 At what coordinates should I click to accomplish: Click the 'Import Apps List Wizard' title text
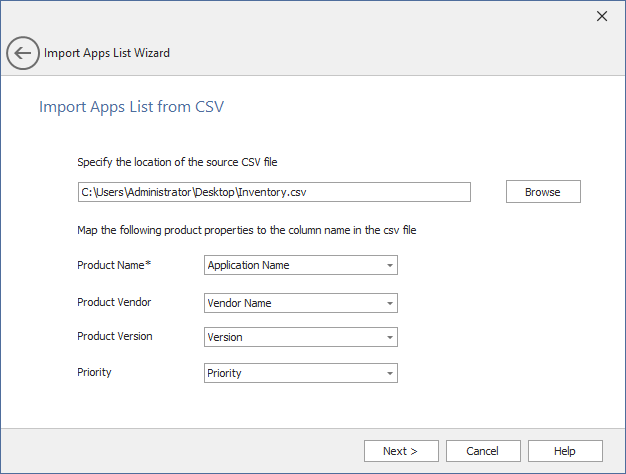click(107, 53)
